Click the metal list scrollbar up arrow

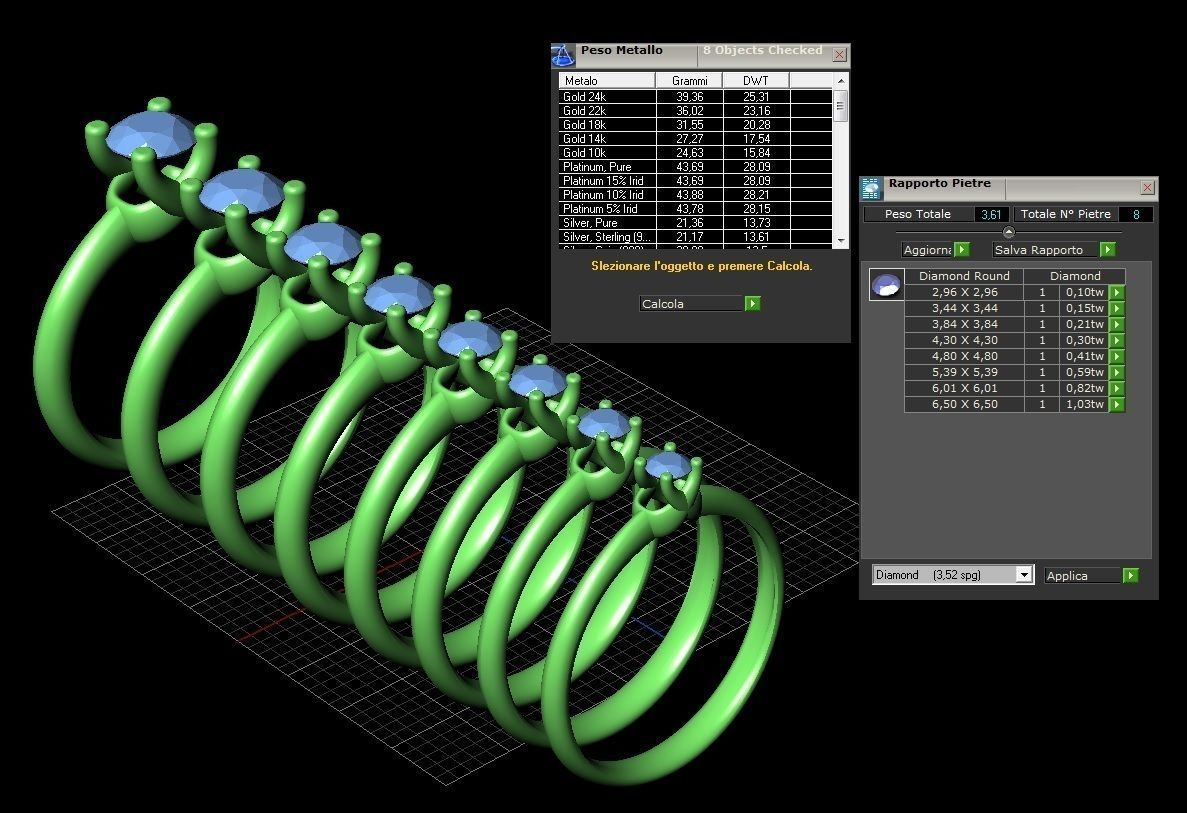840,80
